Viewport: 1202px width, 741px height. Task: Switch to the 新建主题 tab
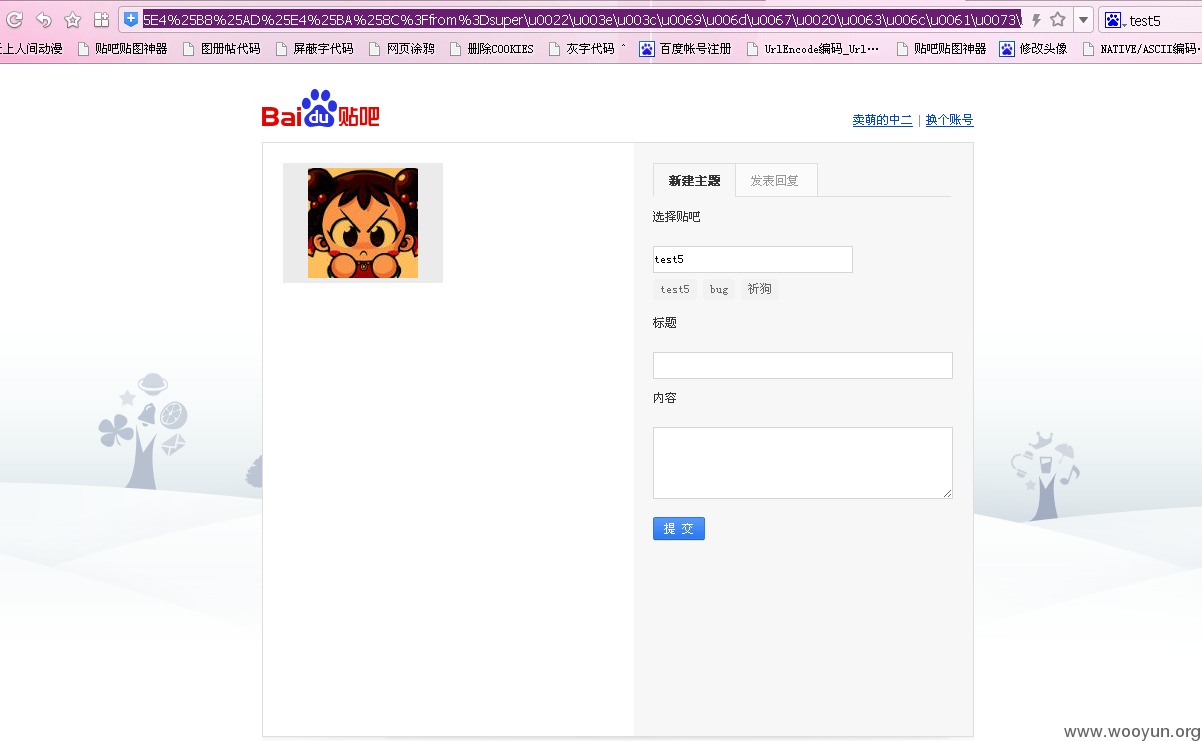(694, 180)
